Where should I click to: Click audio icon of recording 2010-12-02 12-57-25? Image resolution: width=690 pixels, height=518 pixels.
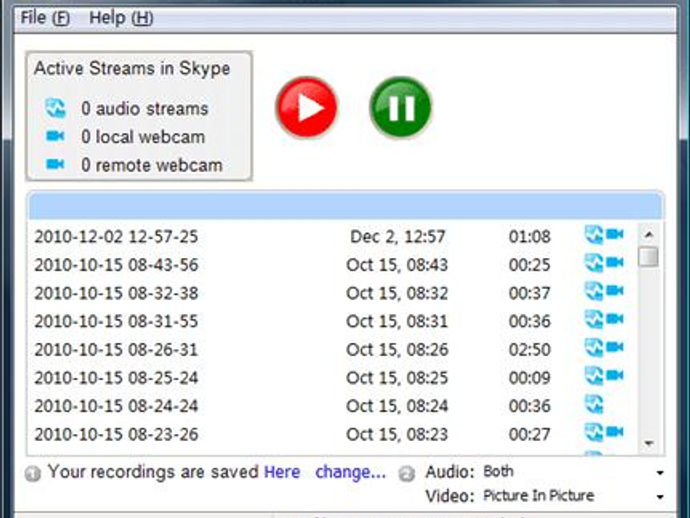pyautogui.click(x=594, y=235)
